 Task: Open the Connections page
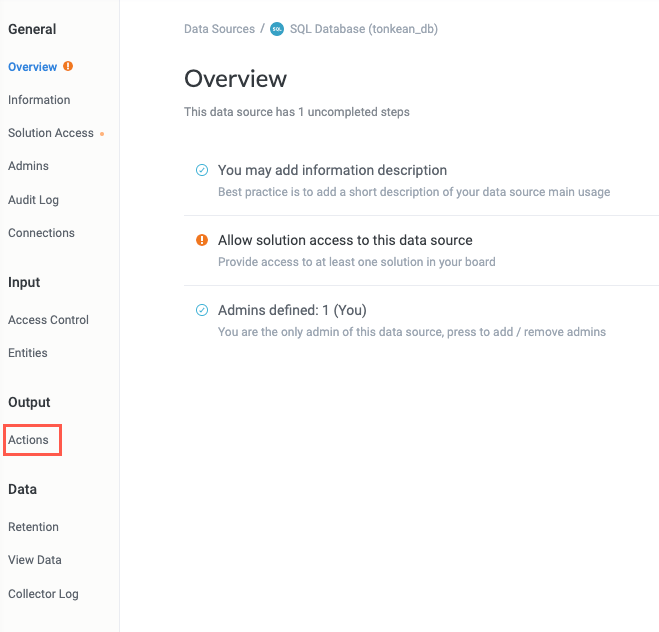click(x=41, y=233)
